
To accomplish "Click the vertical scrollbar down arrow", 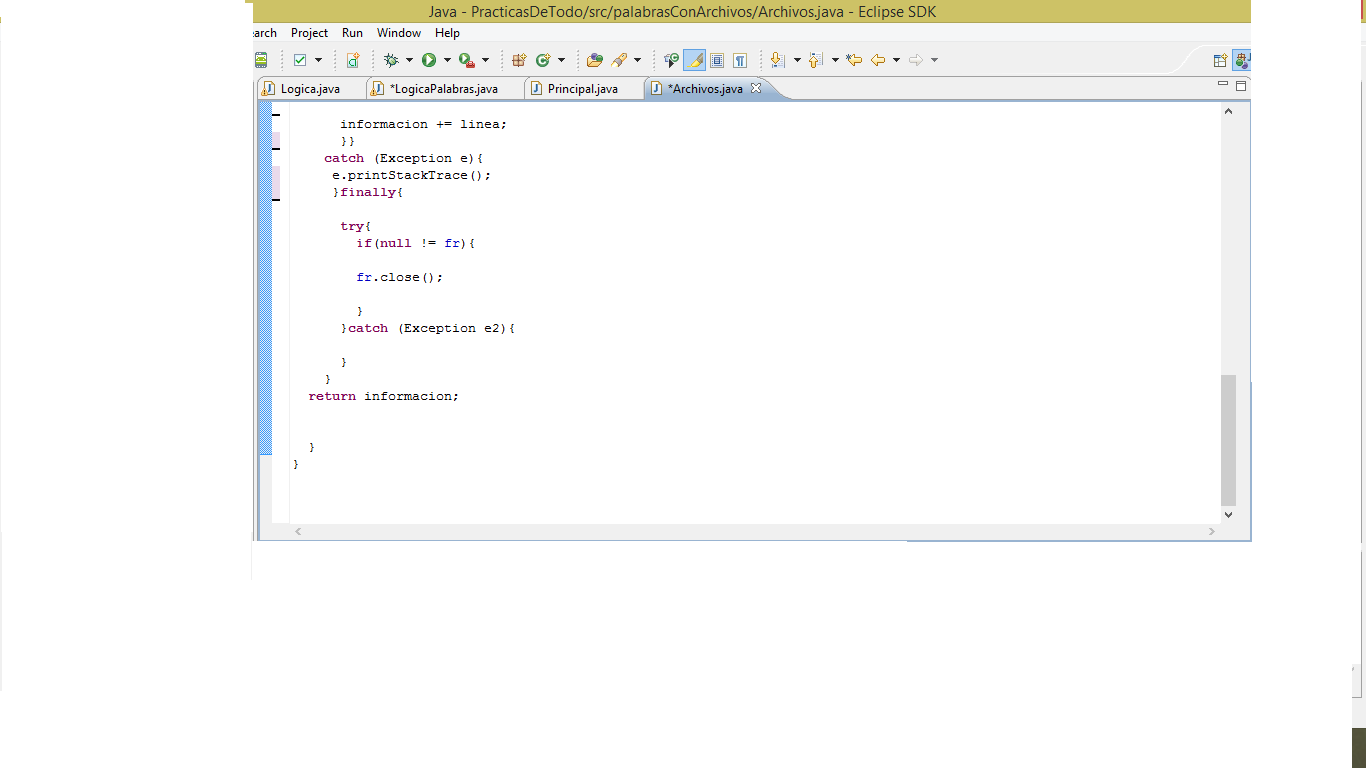I will point(1229,514).
